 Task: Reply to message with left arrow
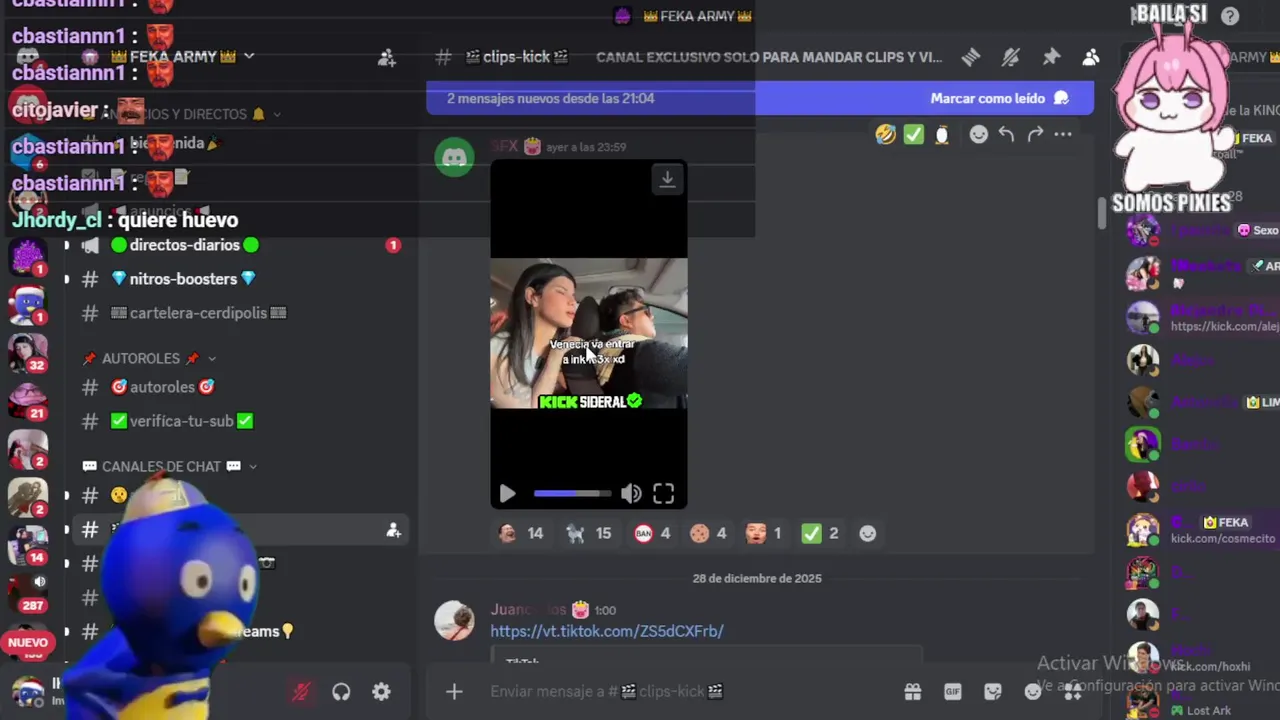(1007, 134)
